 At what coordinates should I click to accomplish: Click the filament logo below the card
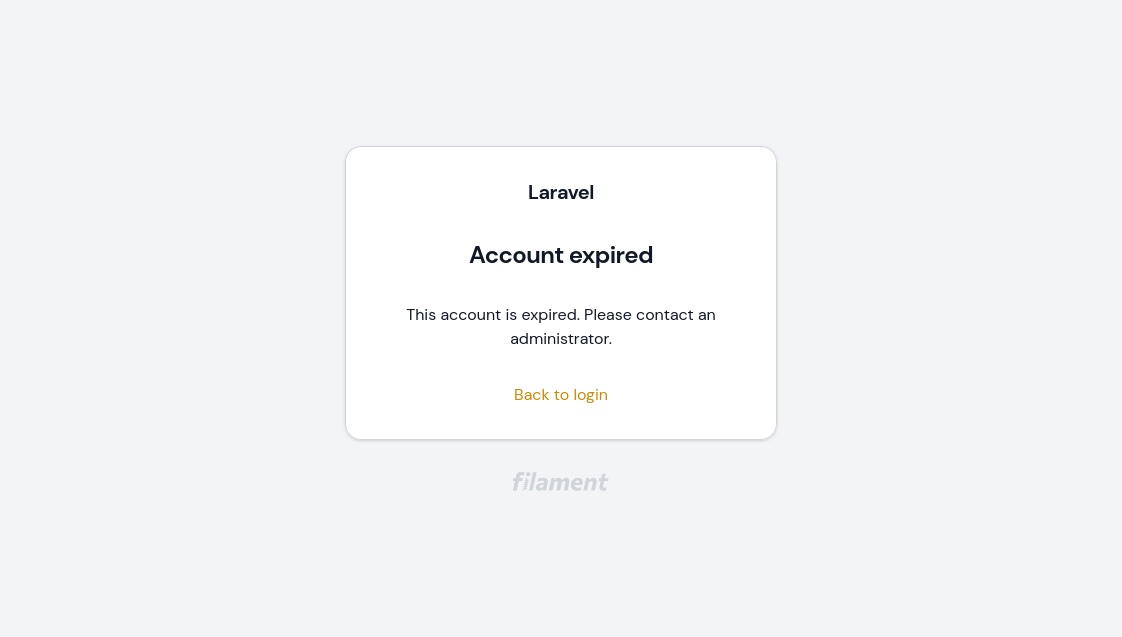[560, 481]
